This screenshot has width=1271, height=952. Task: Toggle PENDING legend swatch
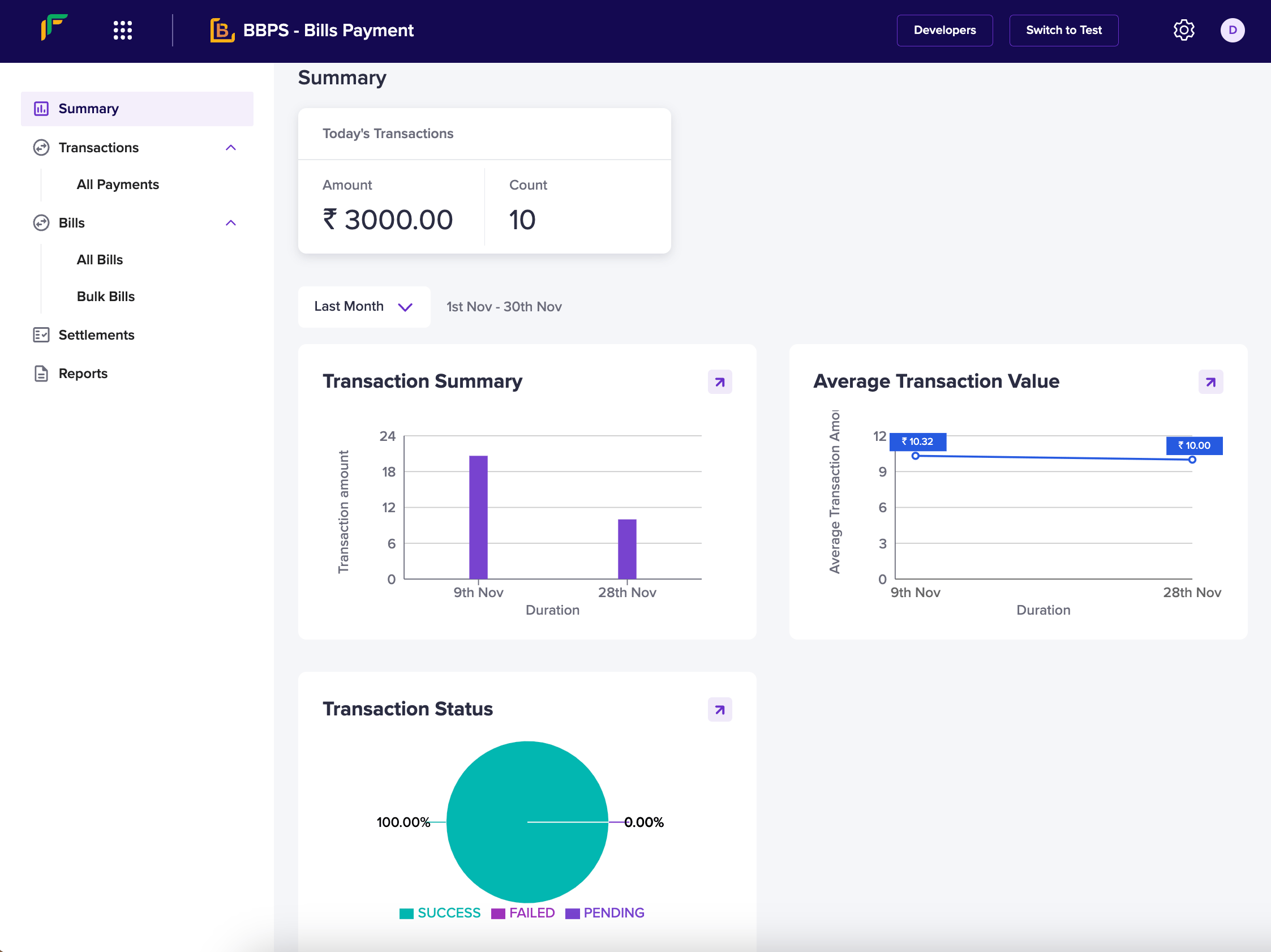(x=572, y=914)
